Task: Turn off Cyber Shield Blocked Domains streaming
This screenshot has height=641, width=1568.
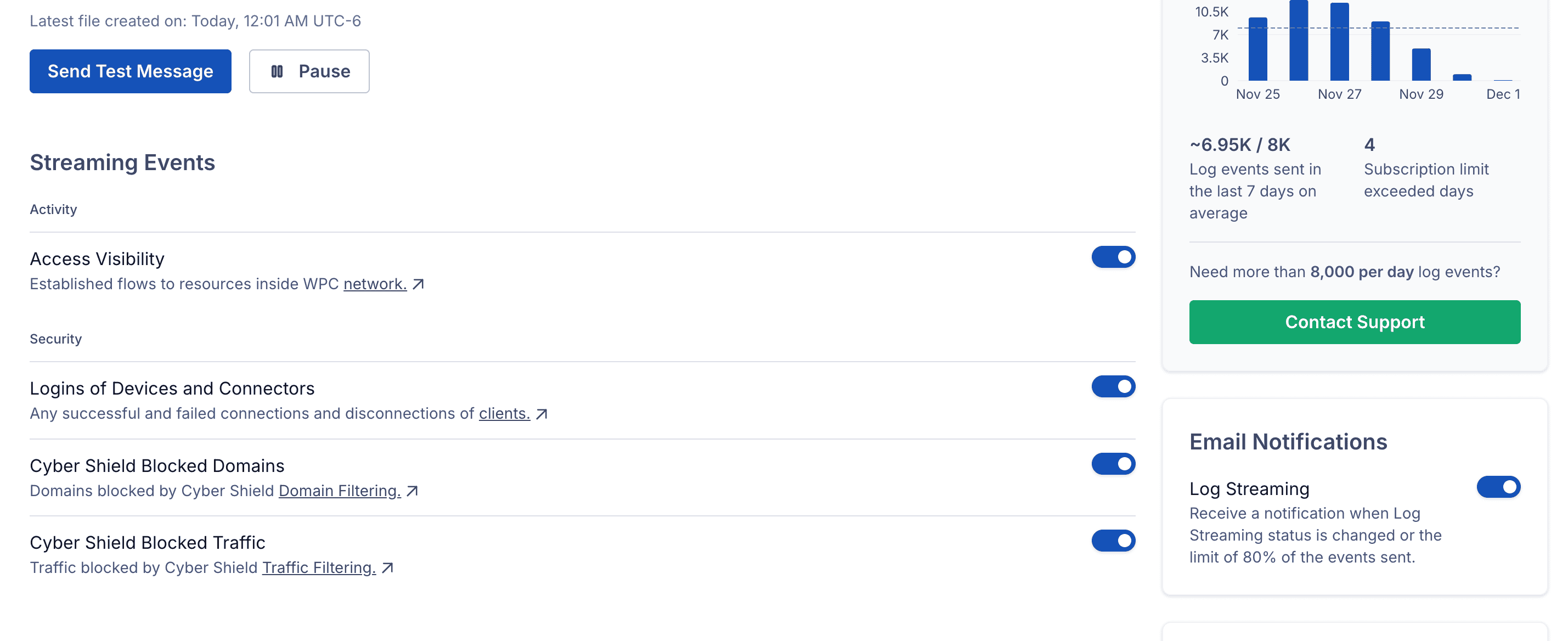Action: click(x=1113, y=464)
